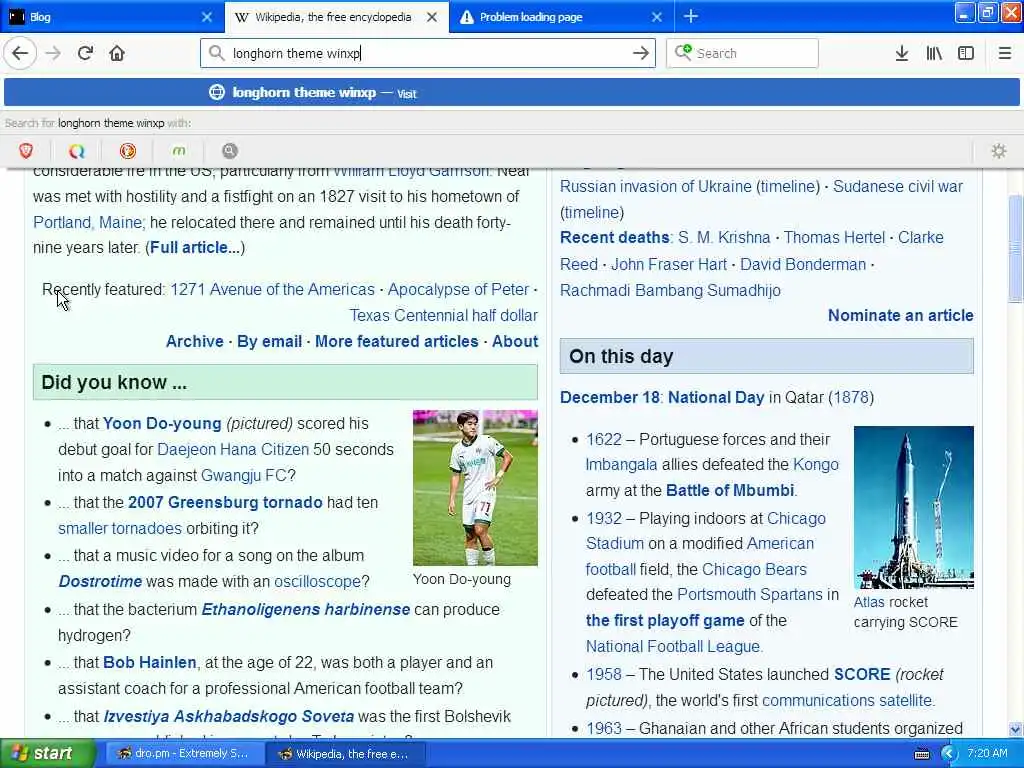
Task: Open the library bookmarks icon
Action: click(x=934, y=53)
